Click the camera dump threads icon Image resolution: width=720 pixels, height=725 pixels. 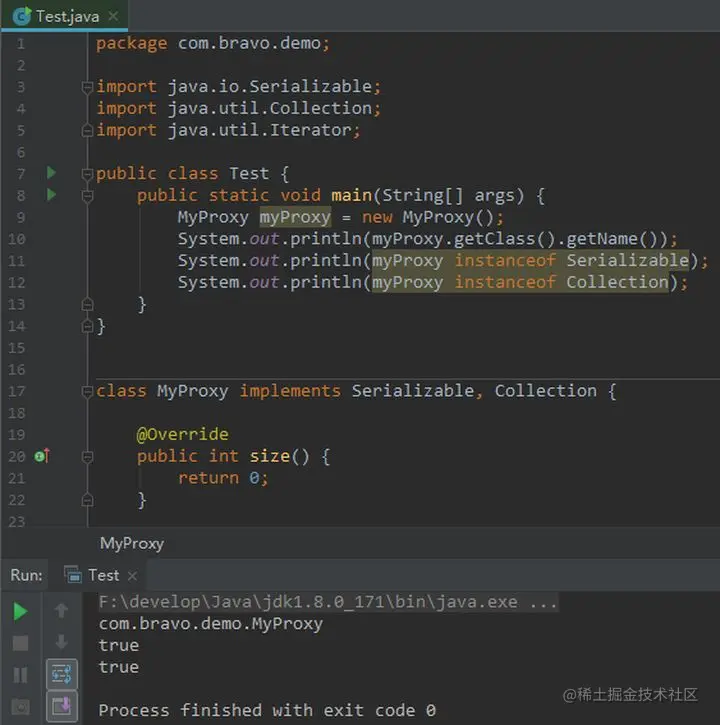[x=20, y=707]
